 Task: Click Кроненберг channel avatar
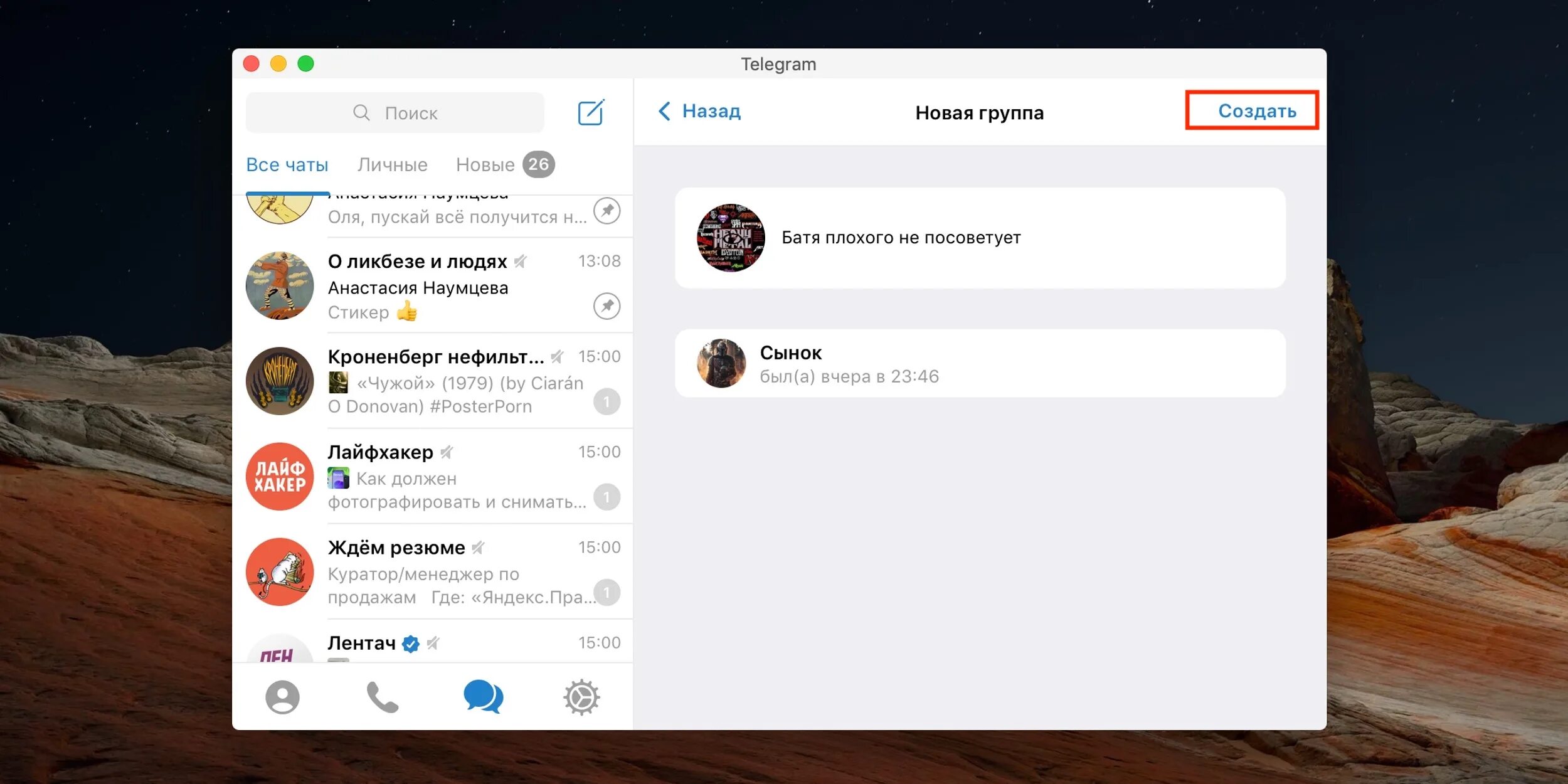[x=280, y=381]
